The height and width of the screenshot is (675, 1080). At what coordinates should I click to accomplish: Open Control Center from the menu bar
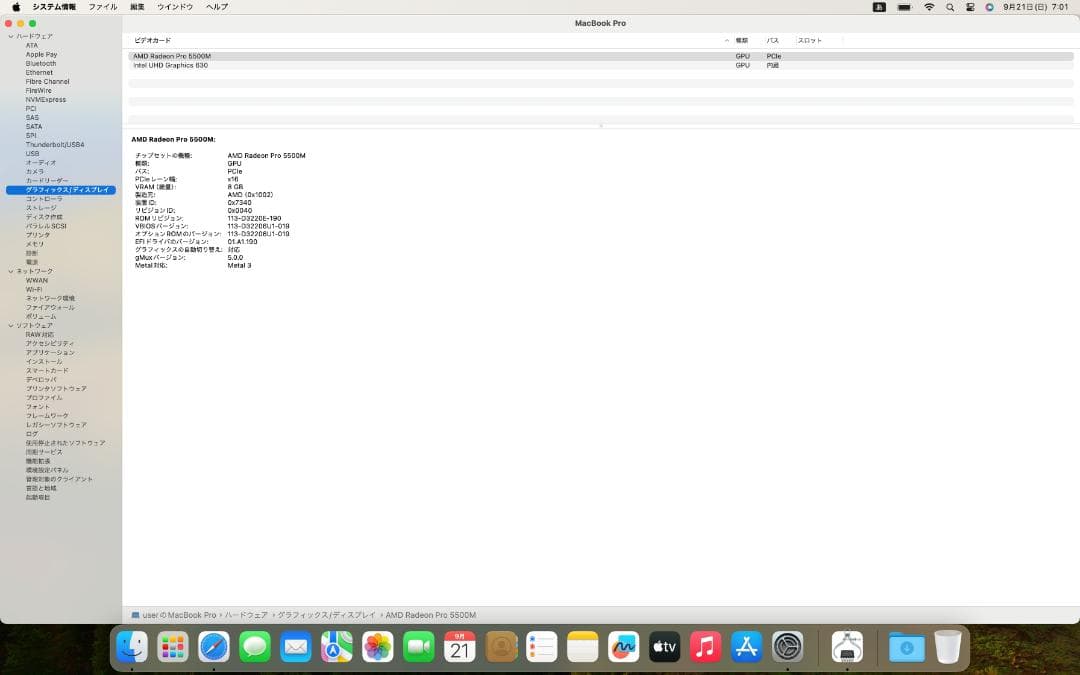point(971,7)
